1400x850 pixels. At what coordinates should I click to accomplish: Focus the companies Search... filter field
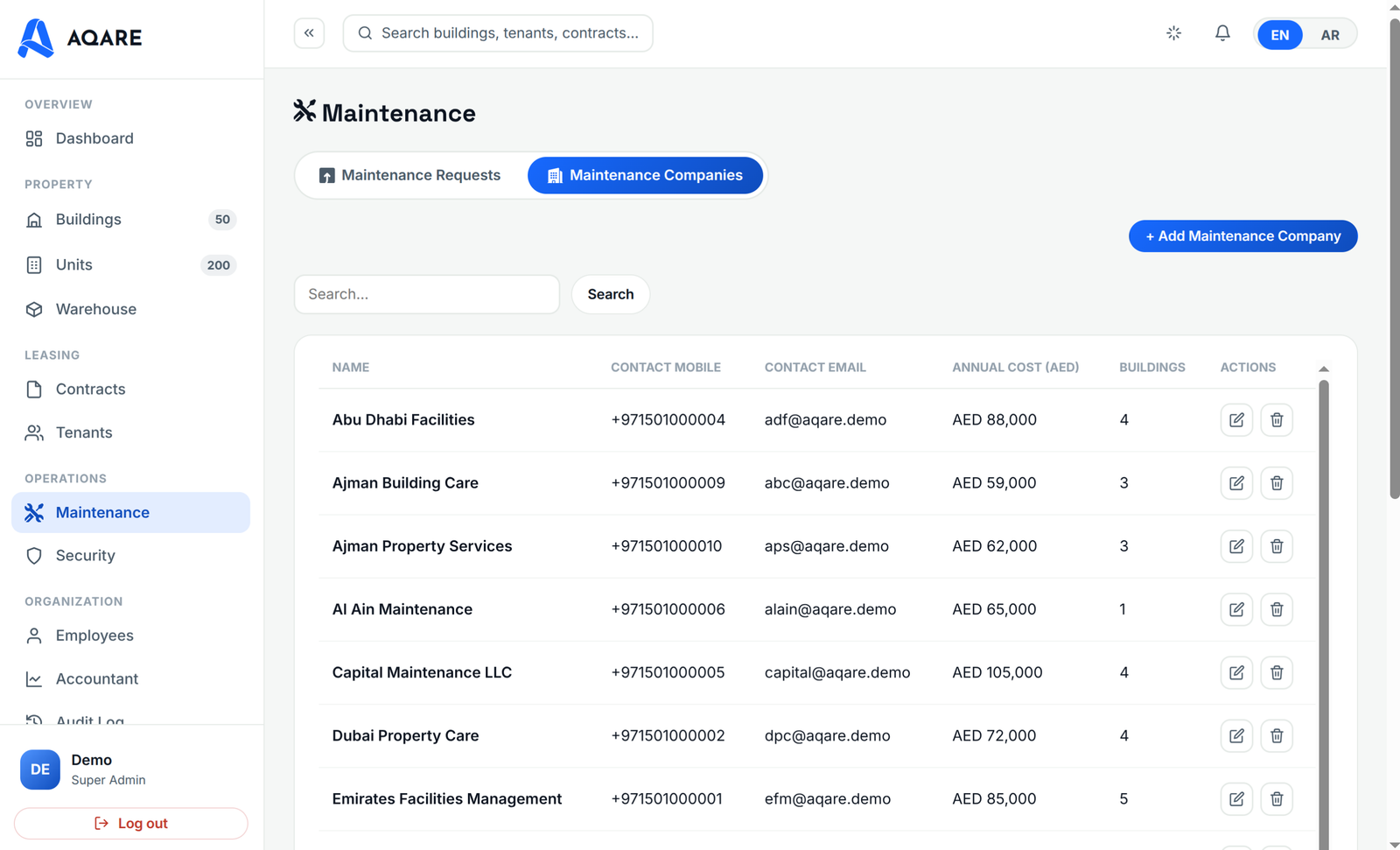[x=427, y=294]
